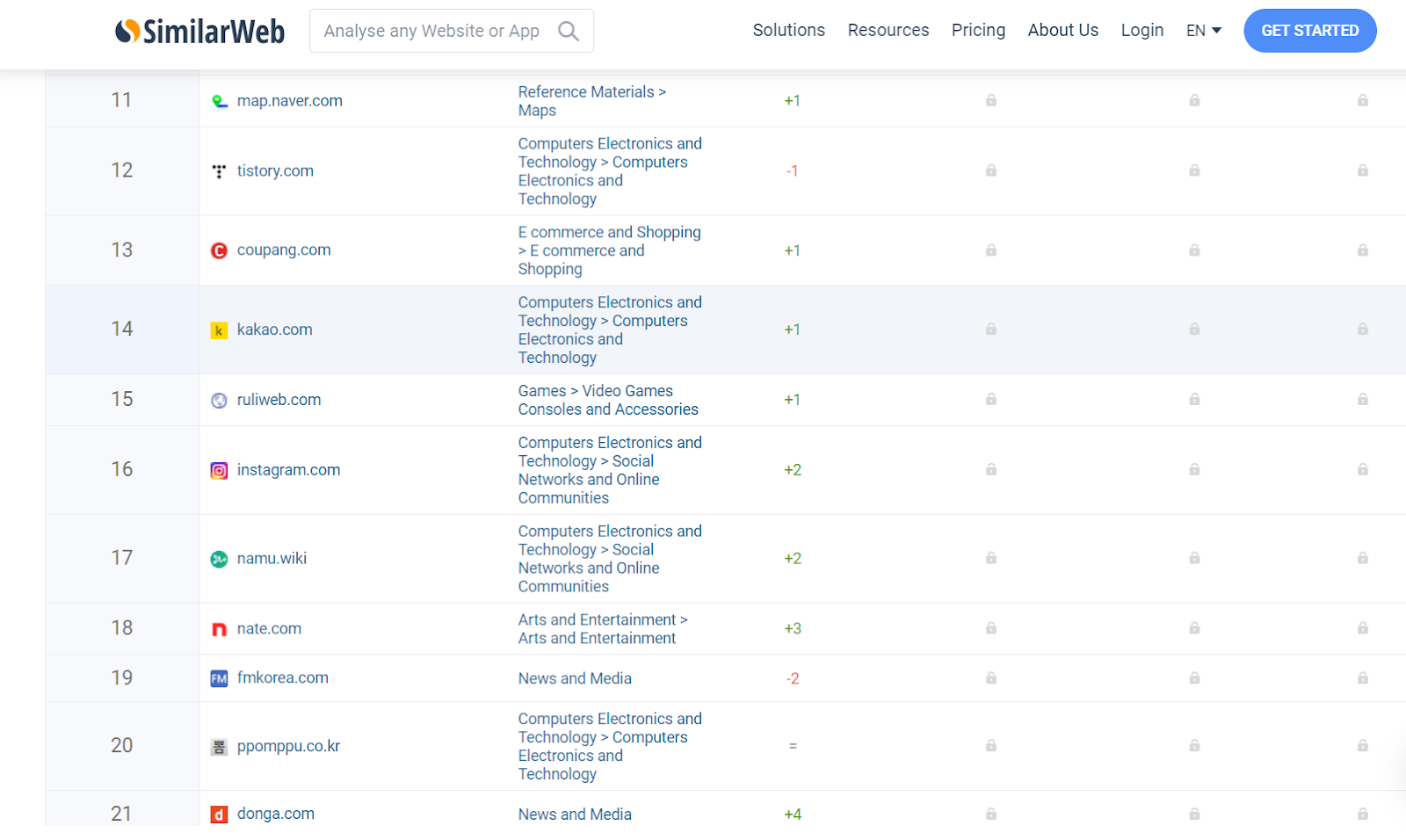1406x840 pixels.
Task: Click the namu.wiki favicon
Action: (220, 559)
